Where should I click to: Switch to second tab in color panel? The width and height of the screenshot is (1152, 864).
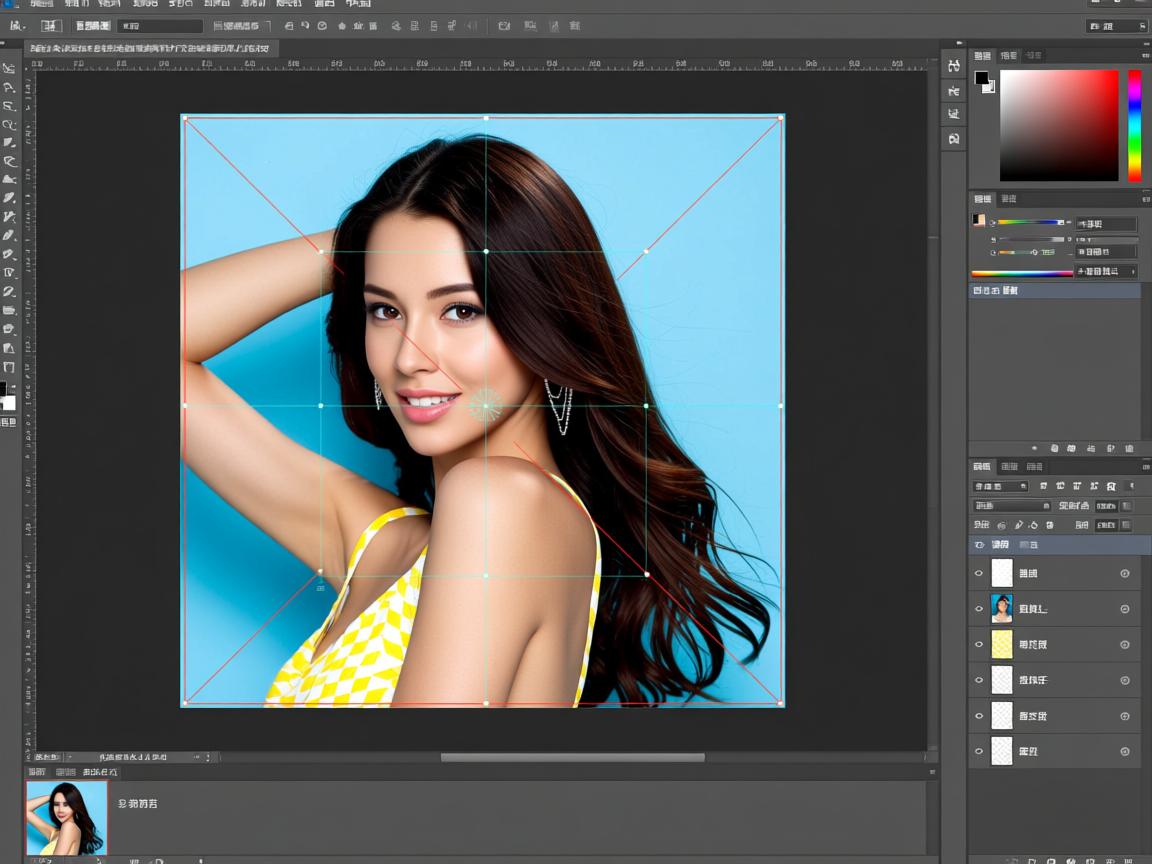coord(1009,56)
